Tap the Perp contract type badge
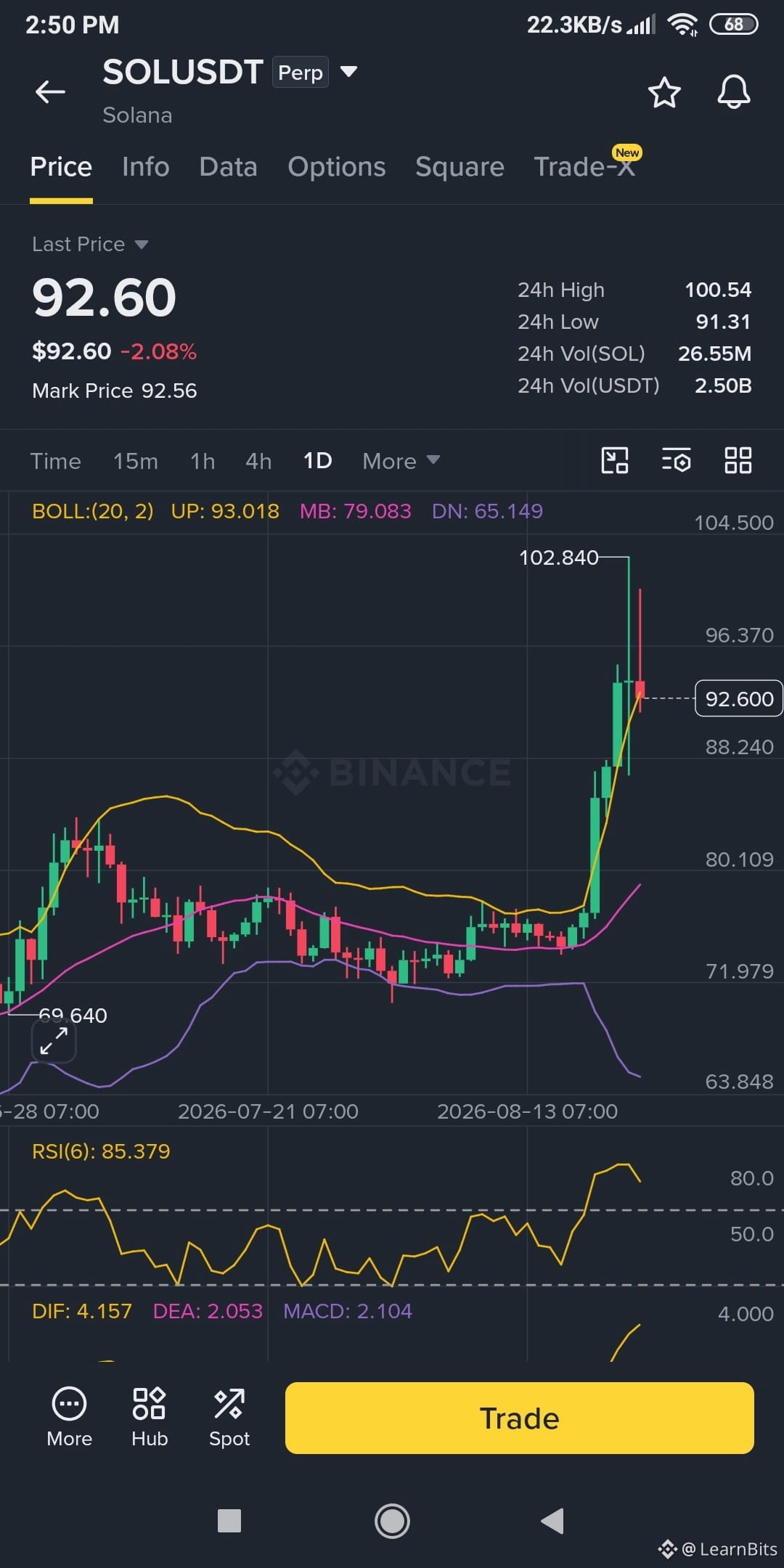Viewport: 784px width, 1568px height. point(301,73)
